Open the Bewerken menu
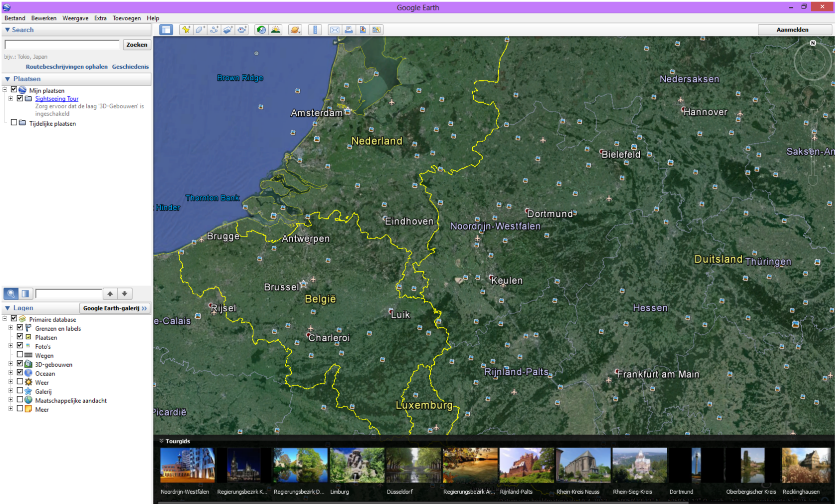Image resolution: width=835 pixels, height=504 pixels. 44,18
